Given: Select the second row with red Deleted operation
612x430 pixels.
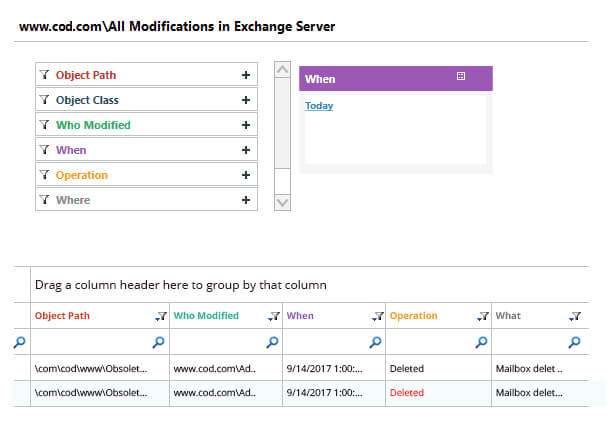Looking at the screenshot, I should (x=300, y=393).
